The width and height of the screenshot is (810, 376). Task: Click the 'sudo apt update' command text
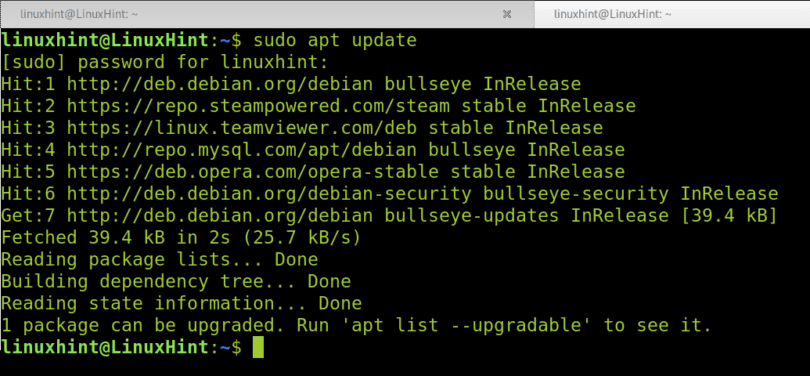pos(335,40)
